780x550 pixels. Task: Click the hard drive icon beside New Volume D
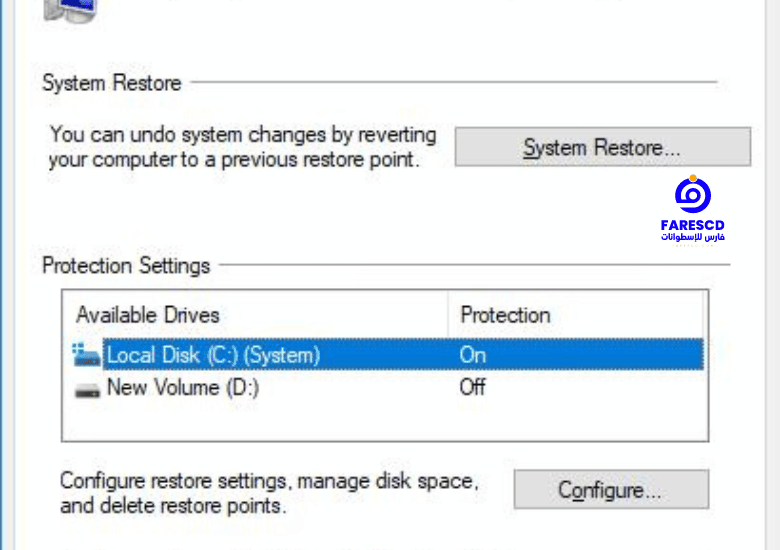(x=87, y=391)
